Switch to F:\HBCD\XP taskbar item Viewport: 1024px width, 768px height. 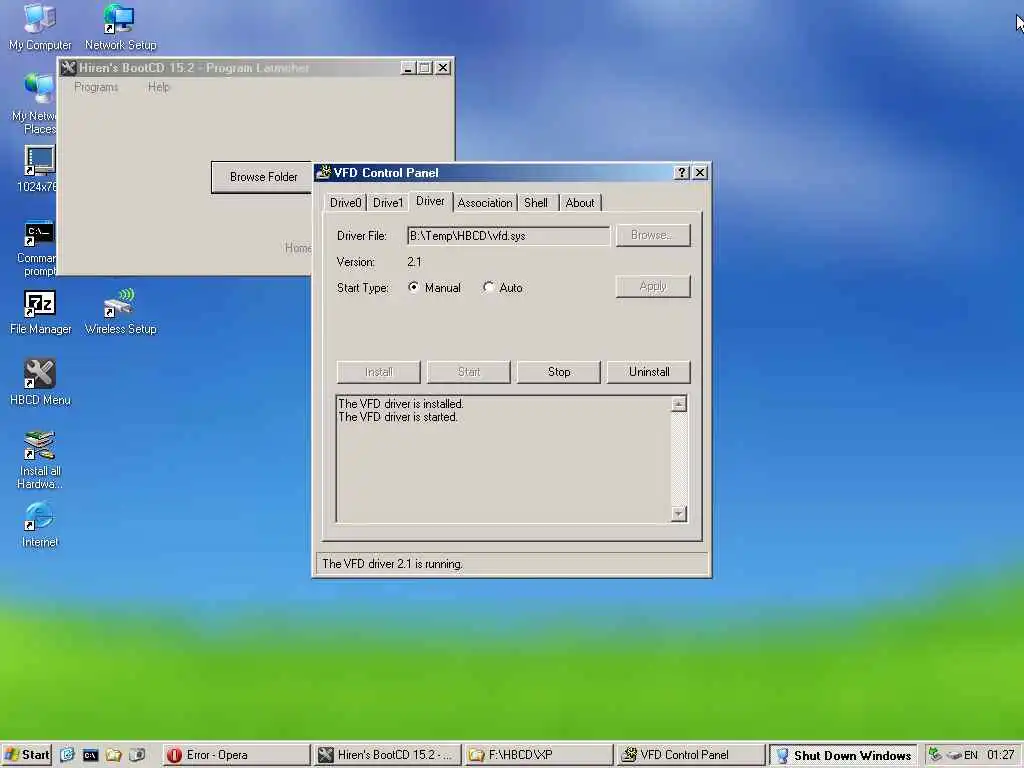[539, 755]
